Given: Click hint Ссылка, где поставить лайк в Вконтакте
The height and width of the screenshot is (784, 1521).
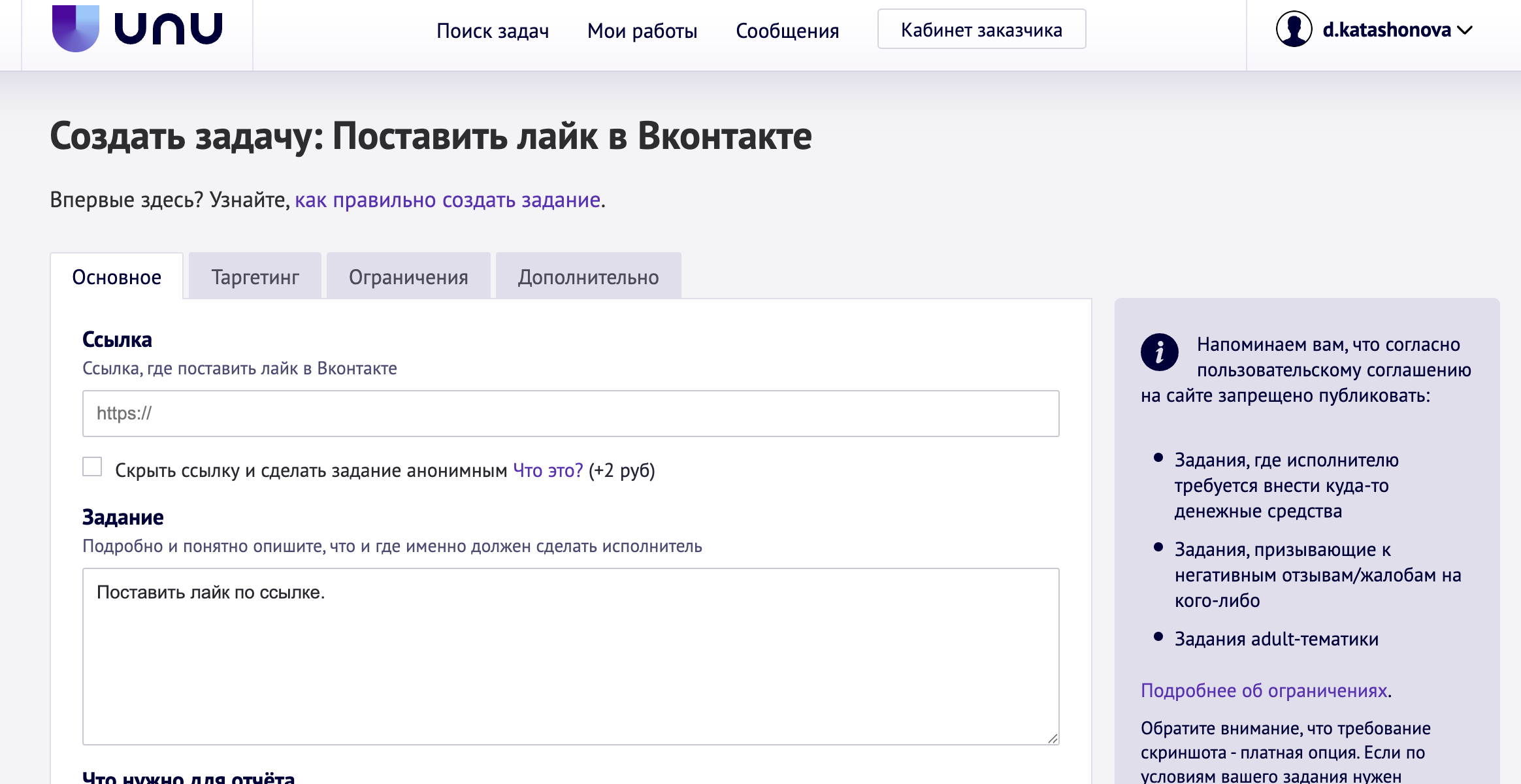Looking at the screenshot, I should pyautogui.click(x=240, y=368).
